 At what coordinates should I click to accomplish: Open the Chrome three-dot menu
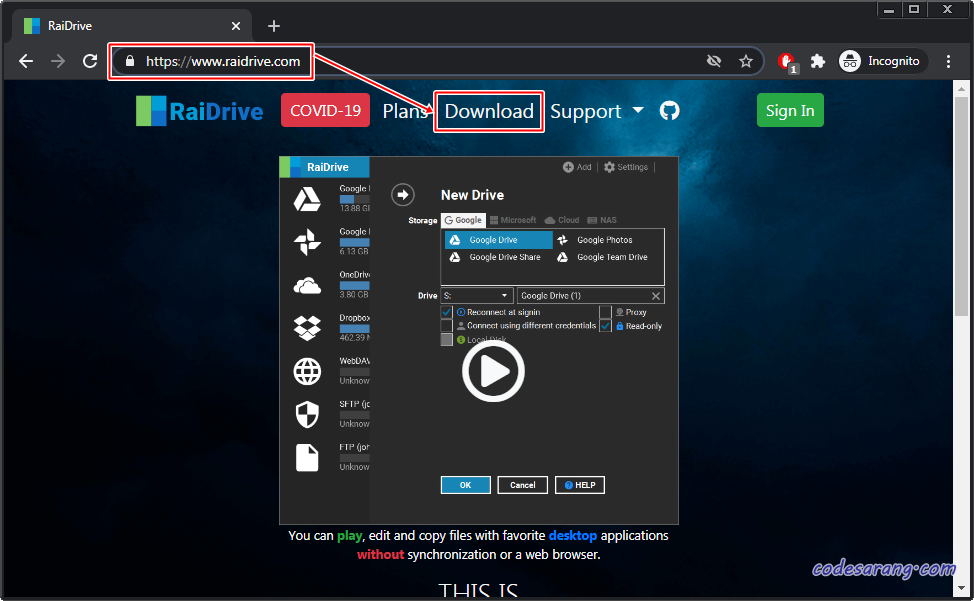click(x=948, y=61)
